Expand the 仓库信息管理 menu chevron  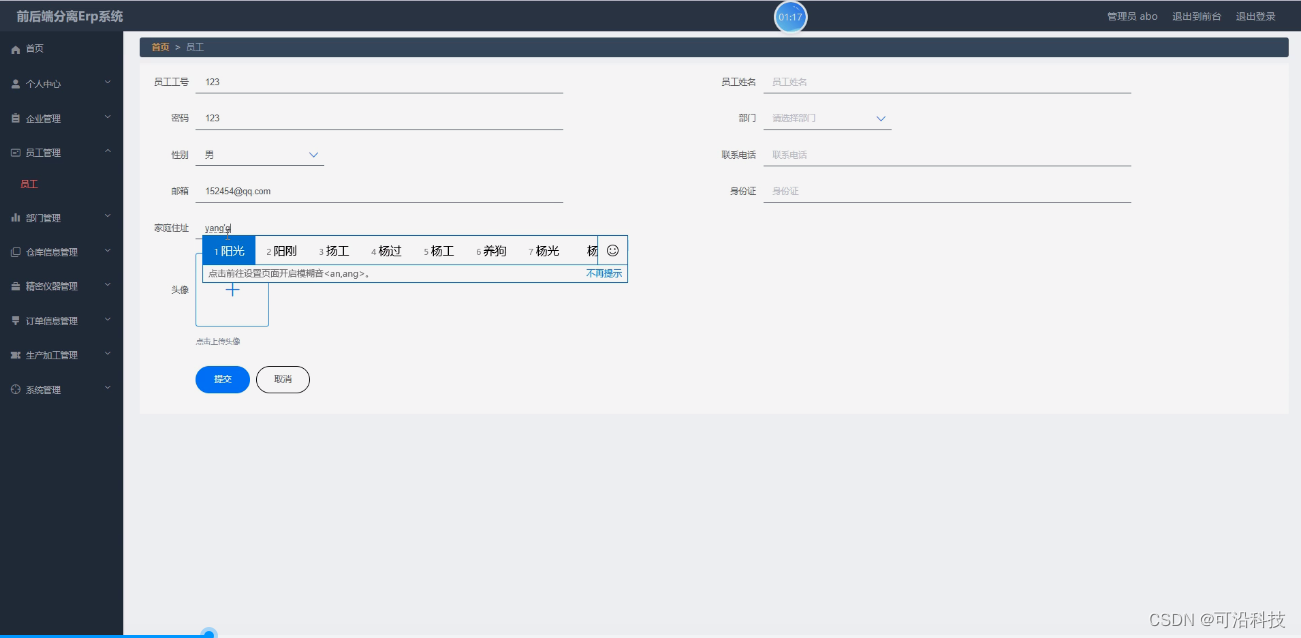pyautogui.click(x=108, y=251)
